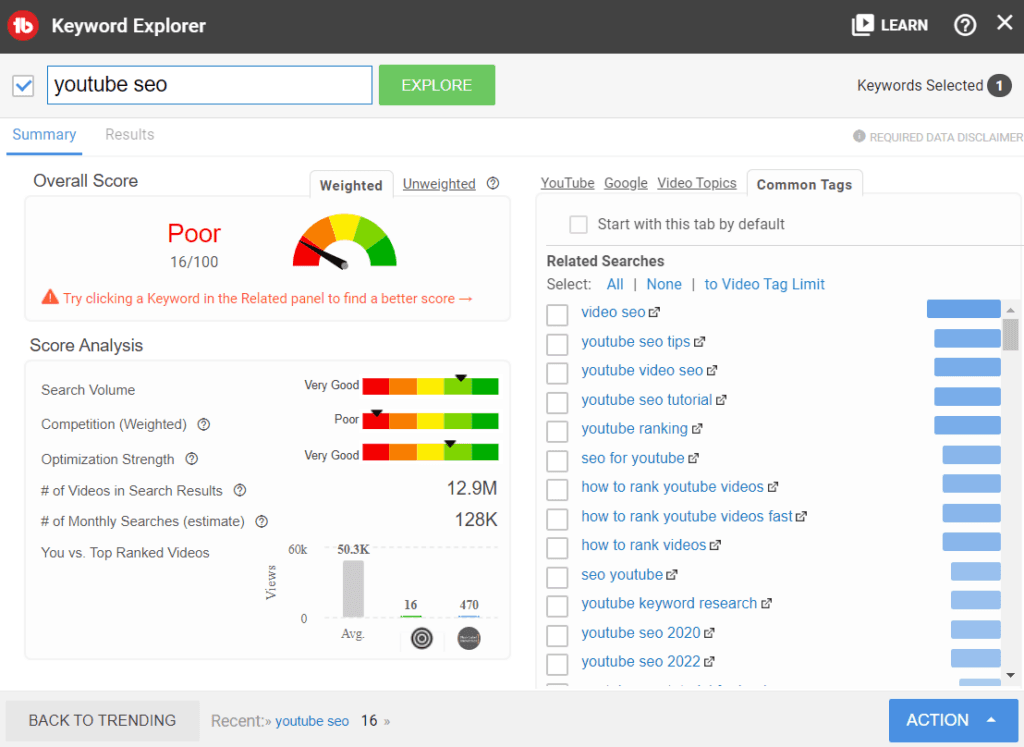
Task: Open external link icon for seo youtube
Action: pyautogui.click(x=671, y=575)
